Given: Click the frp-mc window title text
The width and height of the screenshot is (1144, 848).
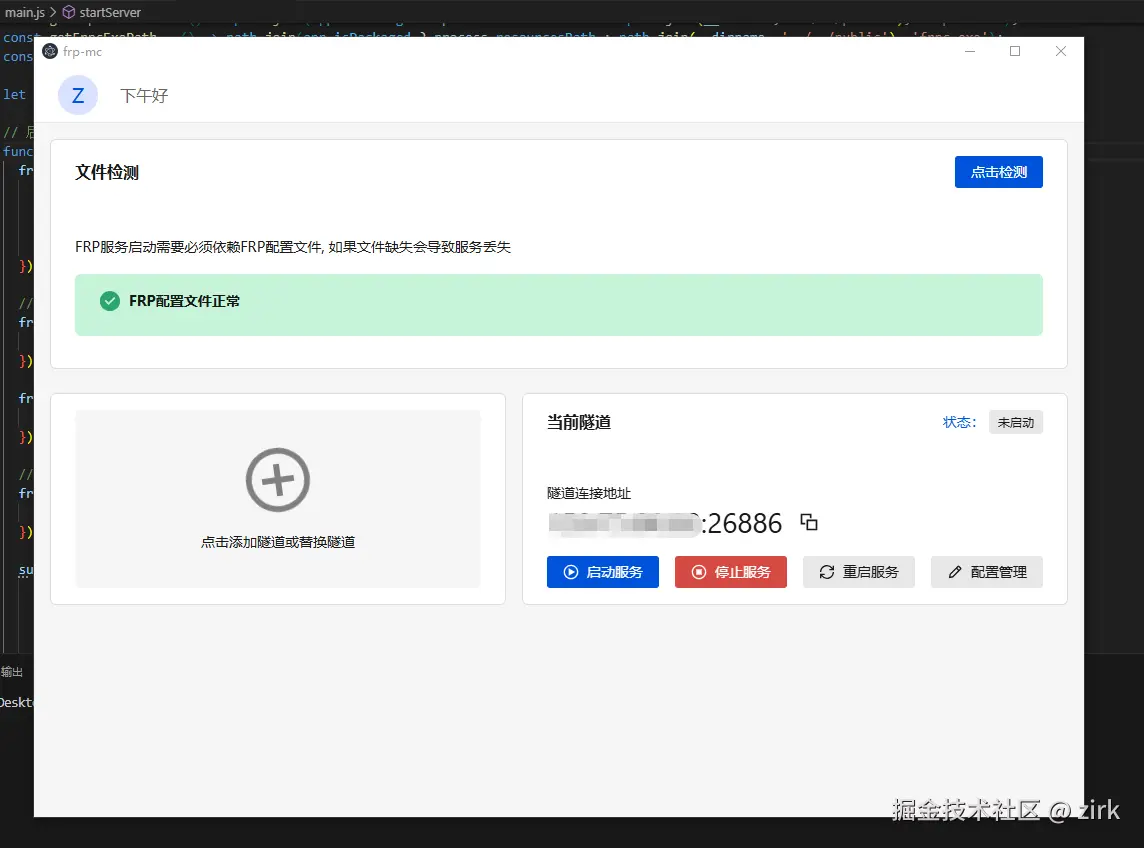Looking at the screenshot, I should [82, 52].
